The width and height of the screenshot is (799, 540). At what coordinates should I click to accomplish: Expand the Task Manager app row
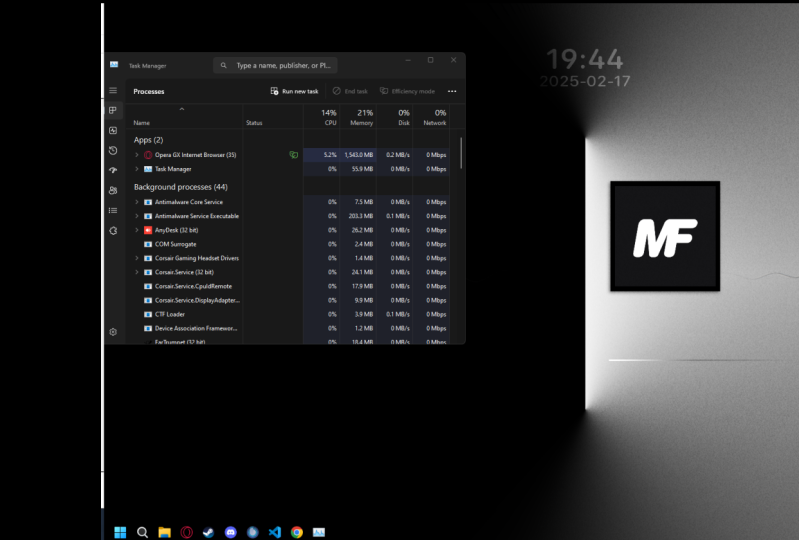[137, 169]
